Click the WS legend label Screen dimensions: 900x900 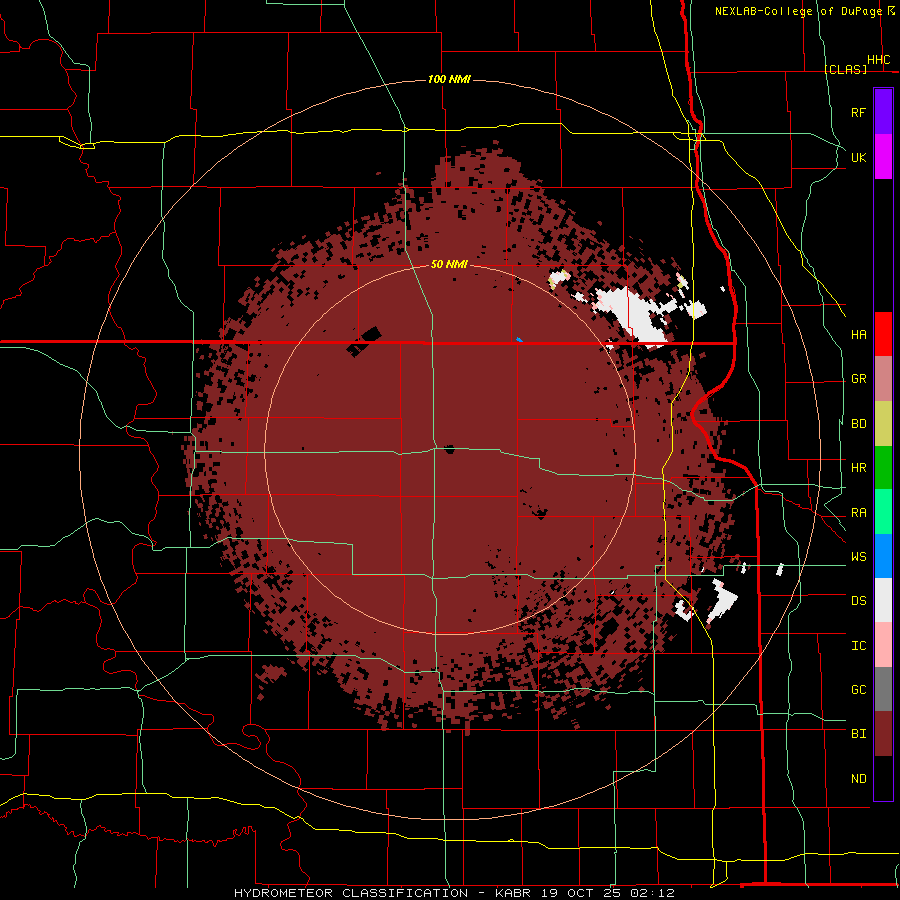[x=859, y=557]
